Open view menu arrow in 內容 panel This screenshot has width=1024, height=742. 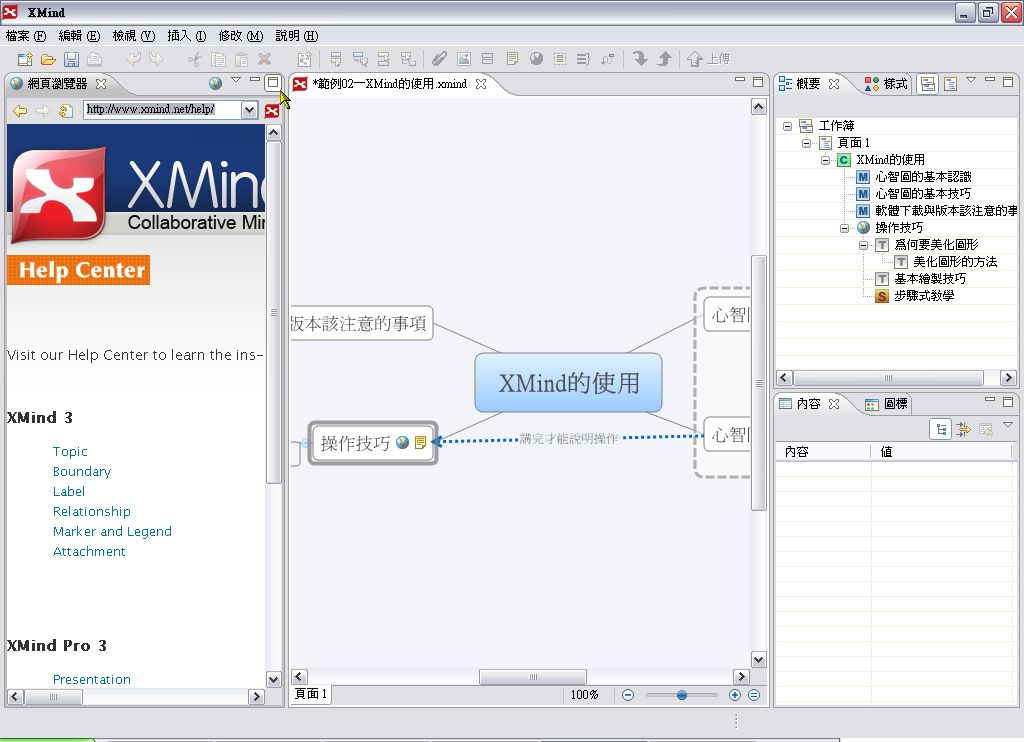1008,425
